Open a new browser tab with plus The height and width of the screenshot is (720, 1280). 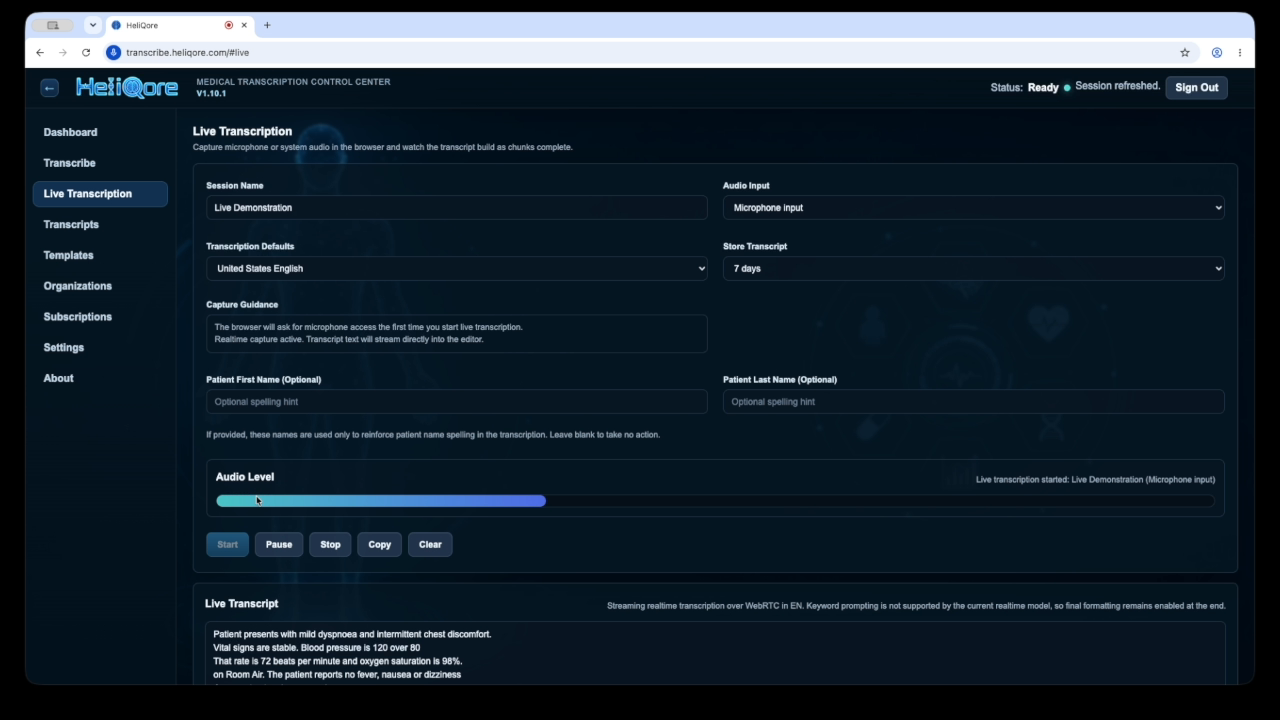(267, 25)
